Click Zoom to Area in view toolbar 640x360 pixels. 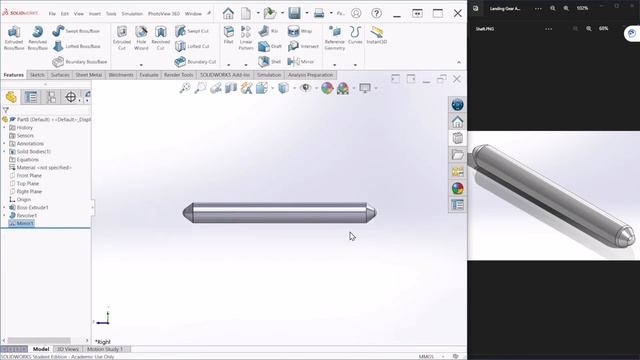click(x=200, y=88)
